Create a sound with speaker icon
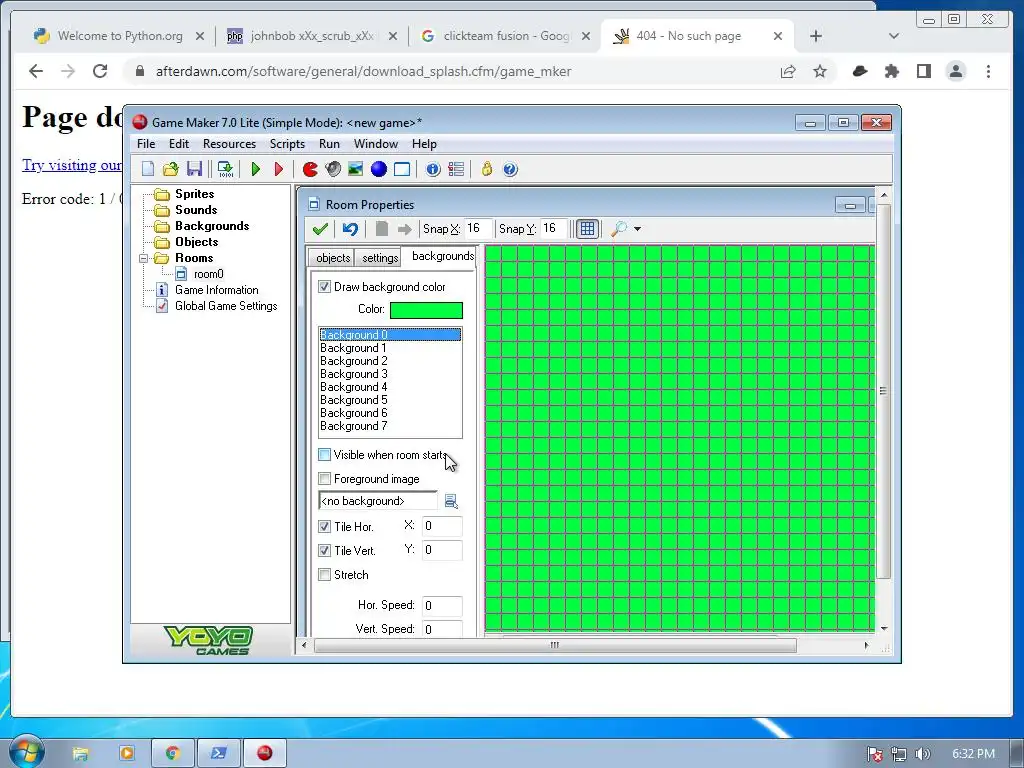The height and width of the screenshot is (768, 1024). coord(333,169)
